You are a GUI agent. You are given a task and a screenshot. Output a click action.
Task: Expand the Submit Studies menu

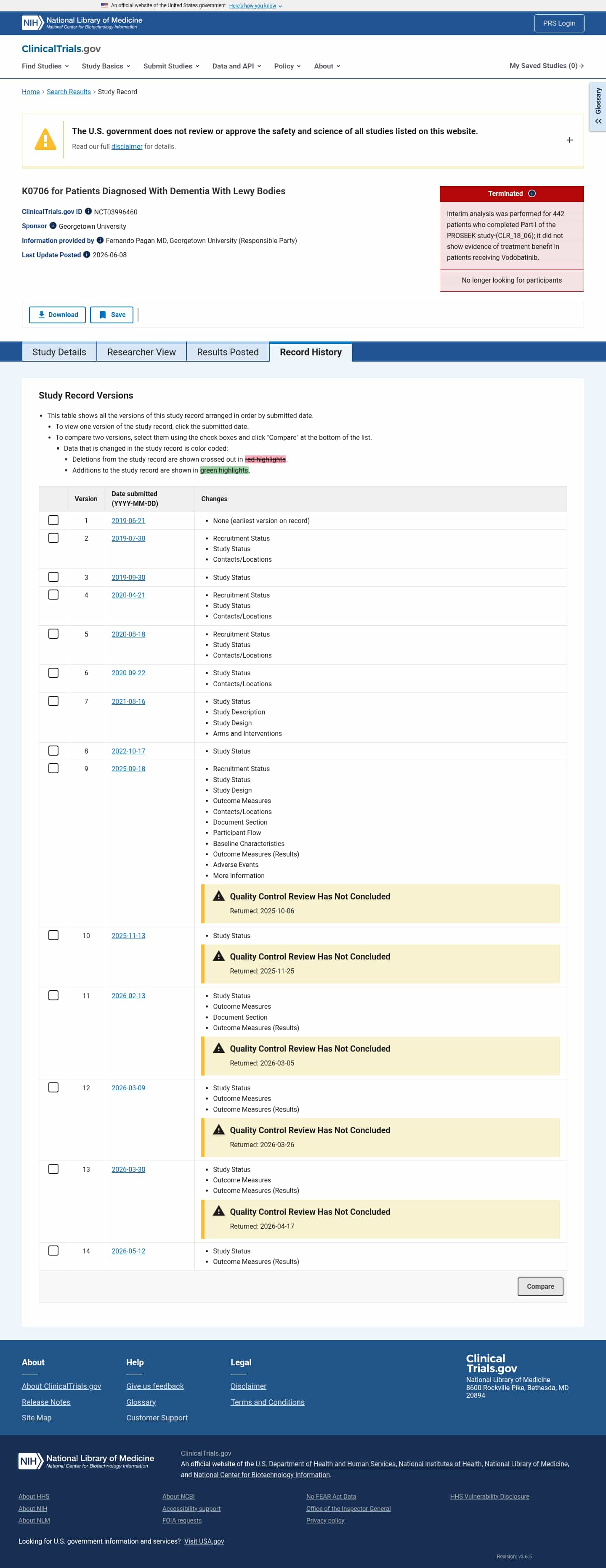coord(171,66)
